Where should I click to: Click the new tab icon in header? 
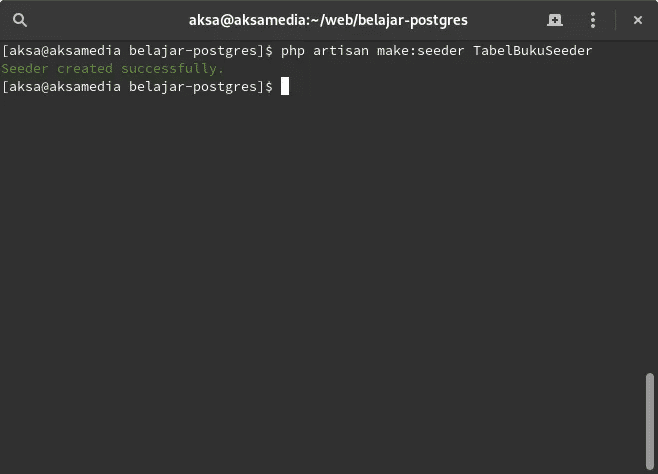555,20
